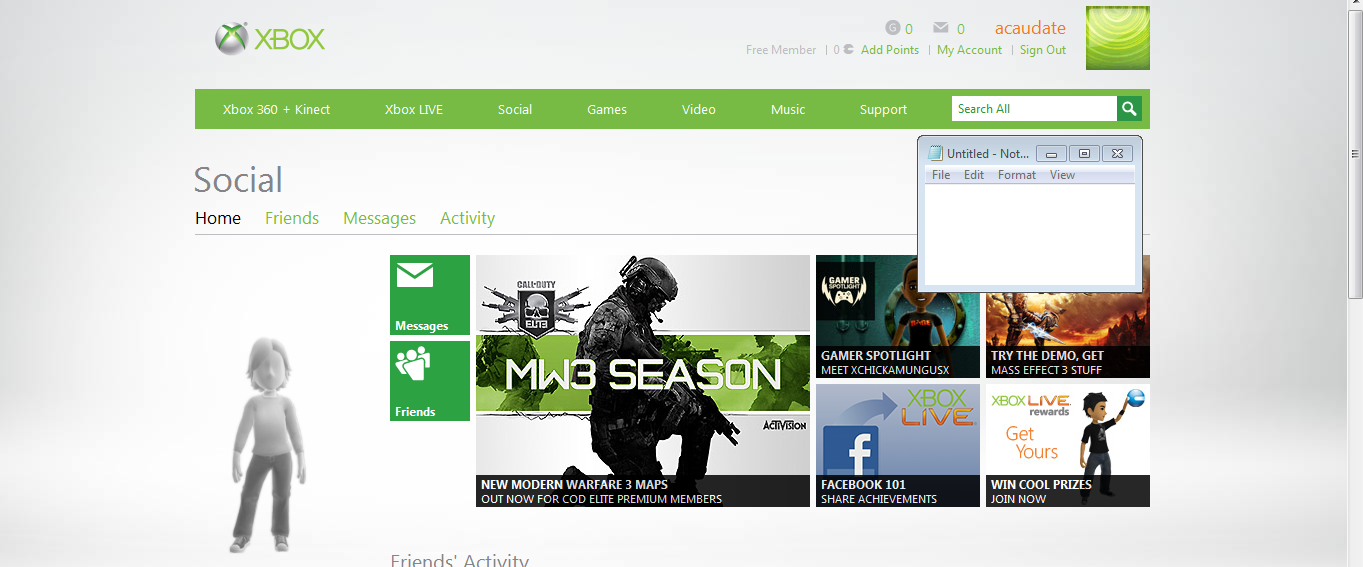Viewport: 1363px width, 567px height.
Task: Open Xbox 360 + Kinect menu
Action: click(276, 109)
